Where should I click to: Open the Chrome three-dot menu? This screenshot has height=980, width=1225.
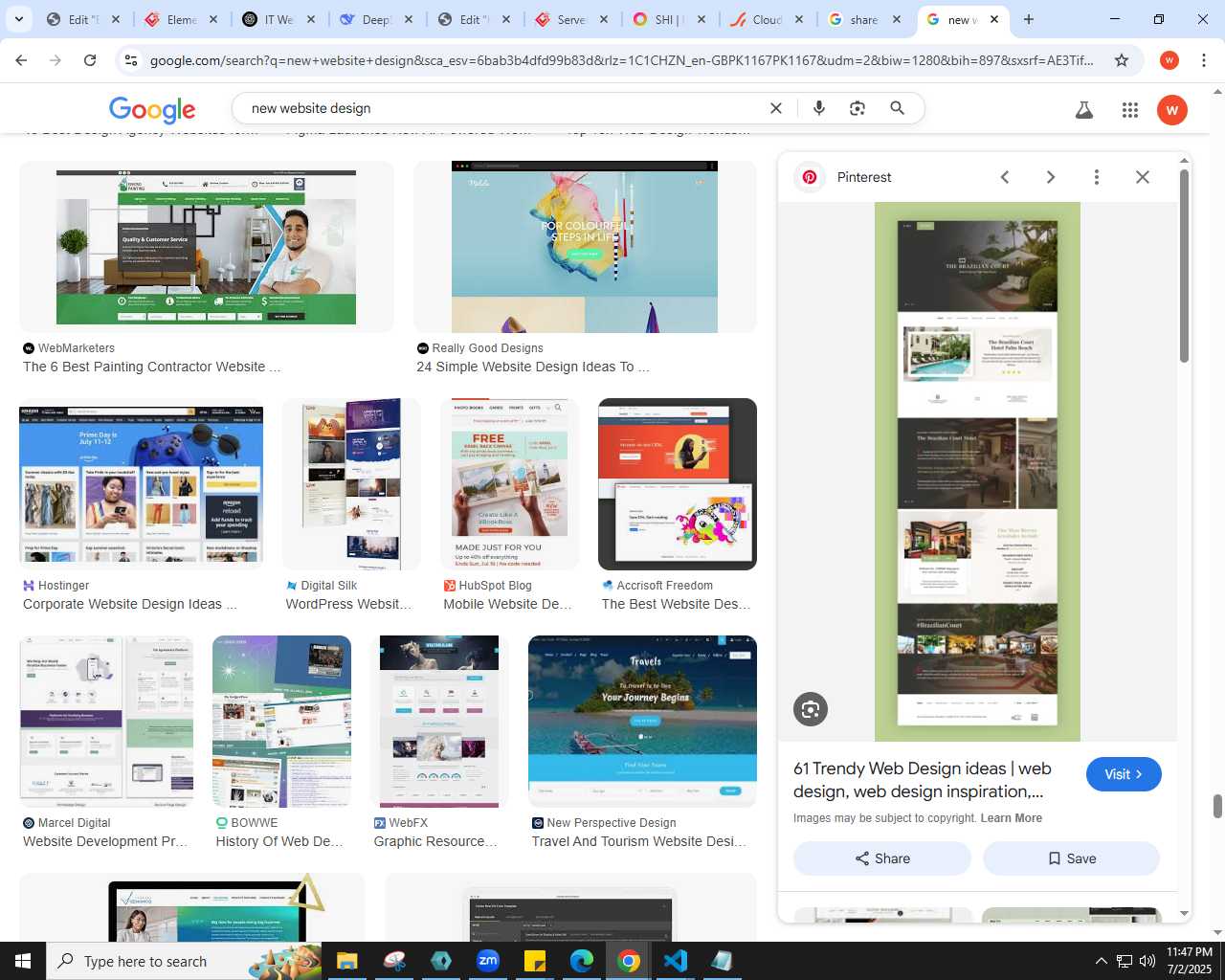click(x=1204, y=60)
